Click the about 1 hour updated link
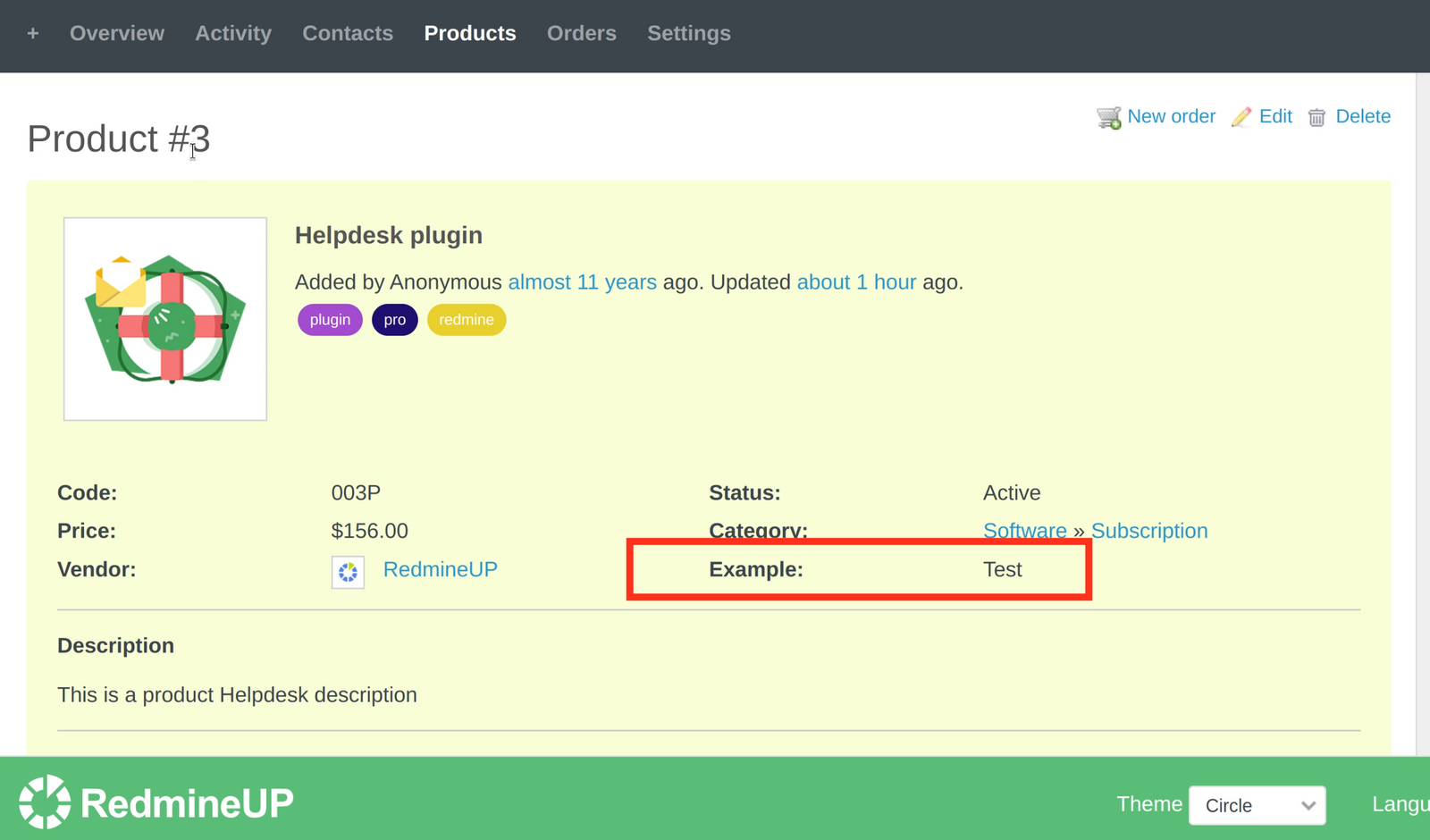This screenshot has height=840, width=1430. [x=856, y=281]
